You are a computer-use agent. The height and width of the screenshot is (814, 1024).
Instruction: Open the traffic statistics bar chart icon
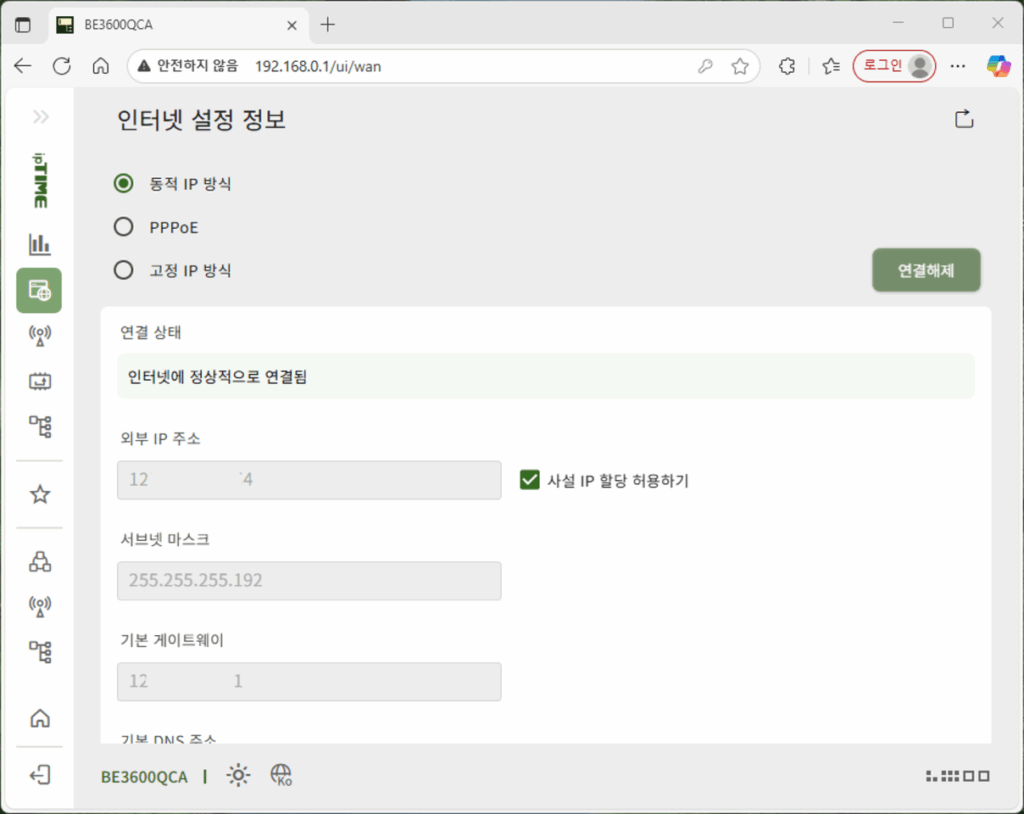coord(39,243)
